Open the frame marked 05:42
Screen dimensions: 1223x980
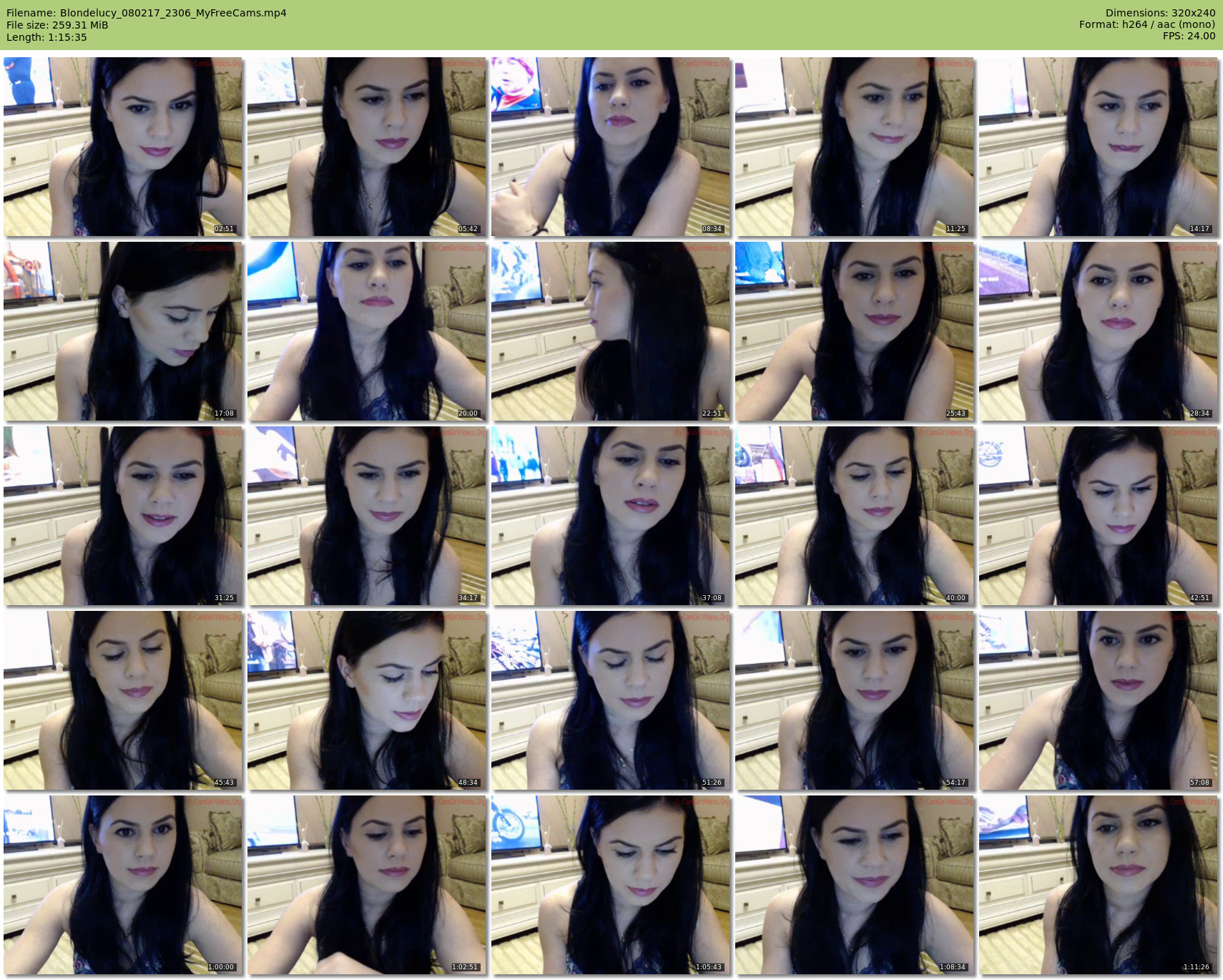367,147
